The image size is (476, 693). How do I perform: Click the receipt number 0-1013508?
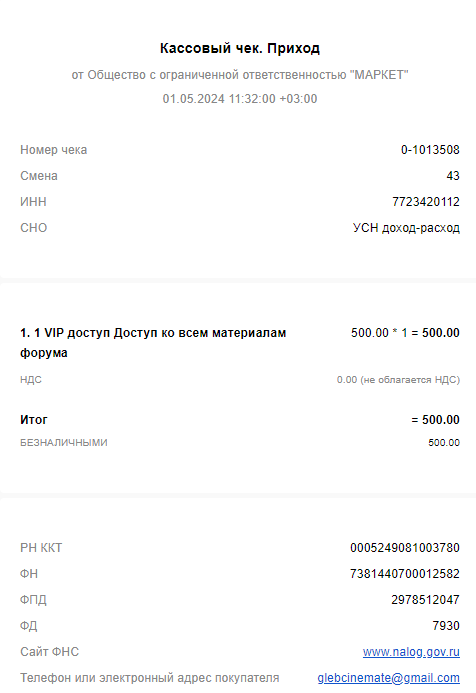click(430, 150)
